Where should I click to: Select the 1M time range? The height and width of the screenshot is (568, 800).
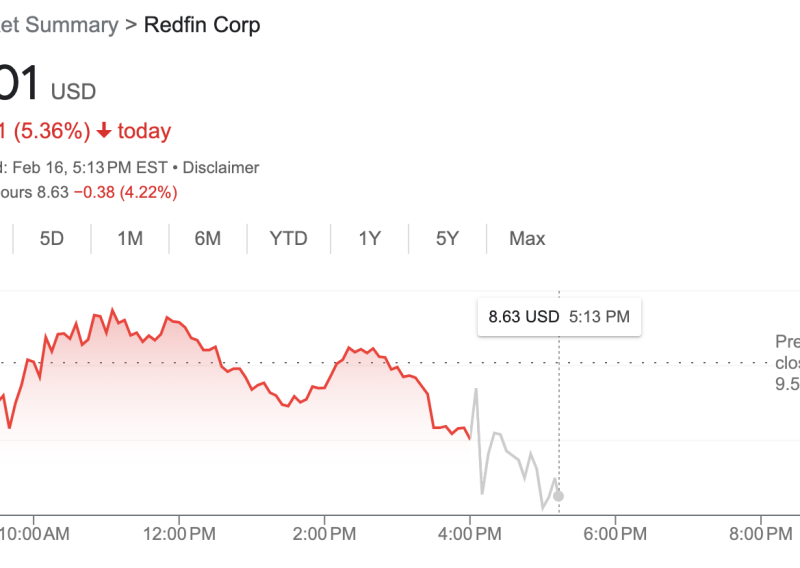[x=130, y=239]
